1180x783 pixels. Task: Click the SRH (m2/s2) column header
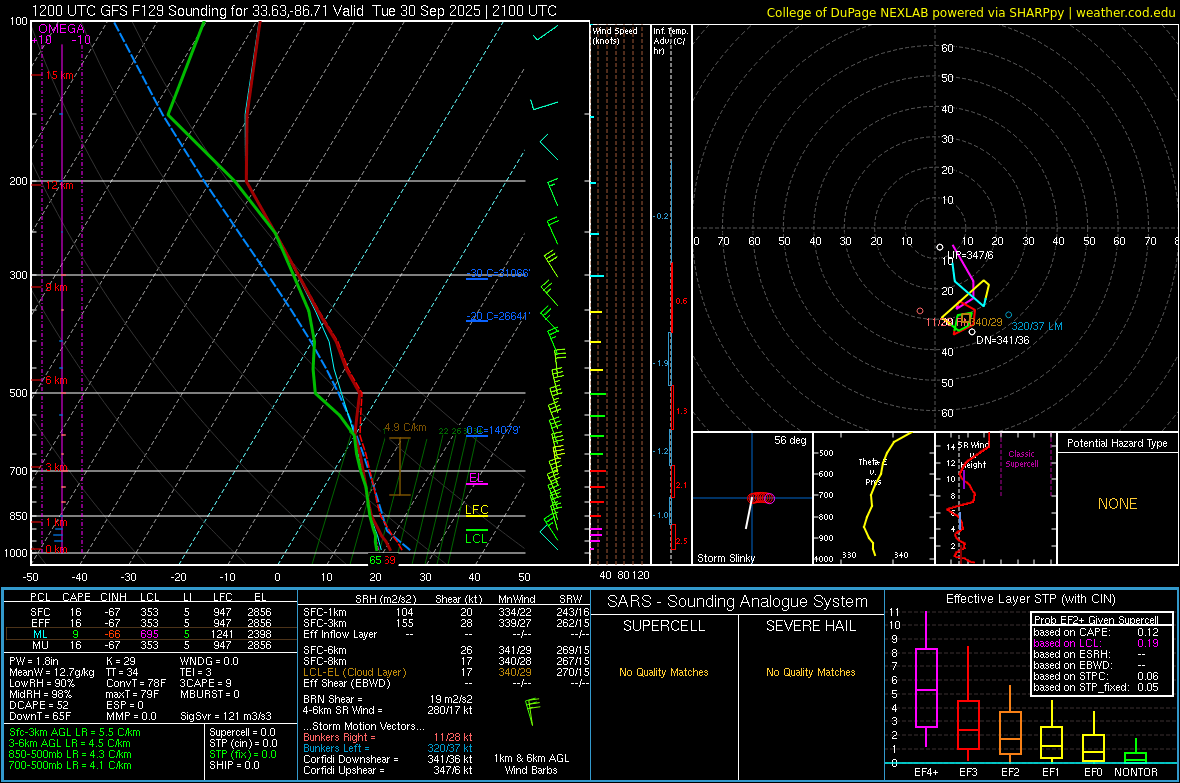[385, 599]
